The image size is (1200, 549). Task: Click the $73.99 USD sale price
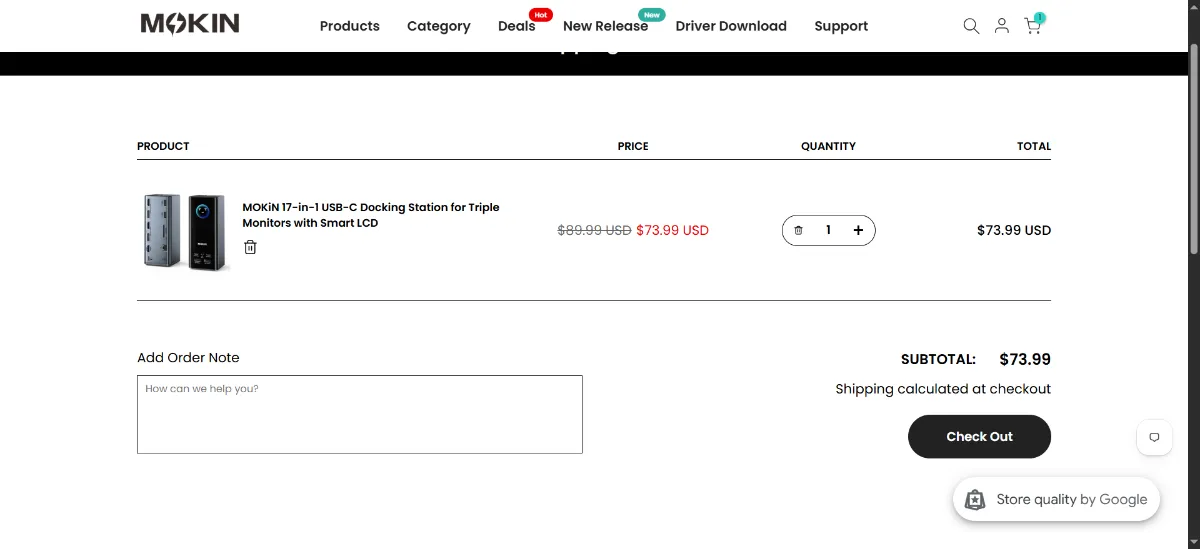(672, 230)
